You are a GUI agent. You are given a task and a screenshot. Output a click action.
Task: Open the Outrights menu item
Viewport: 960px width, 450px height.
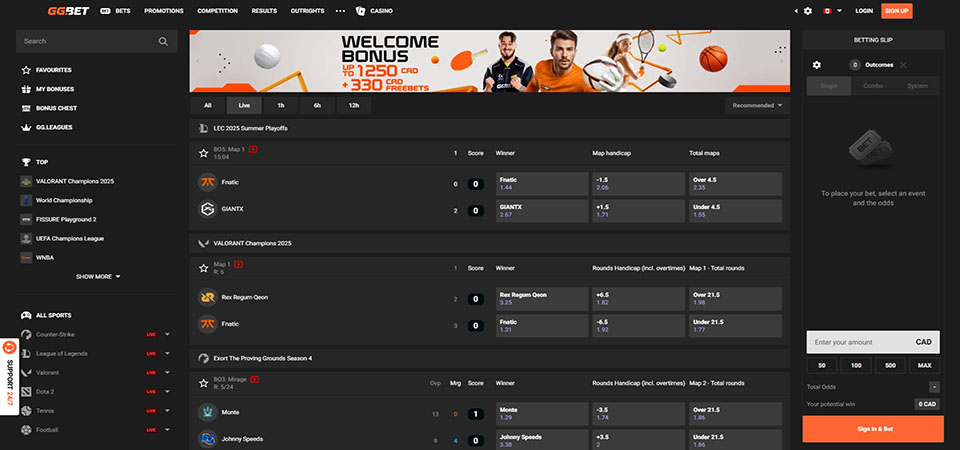pos(308,11)
